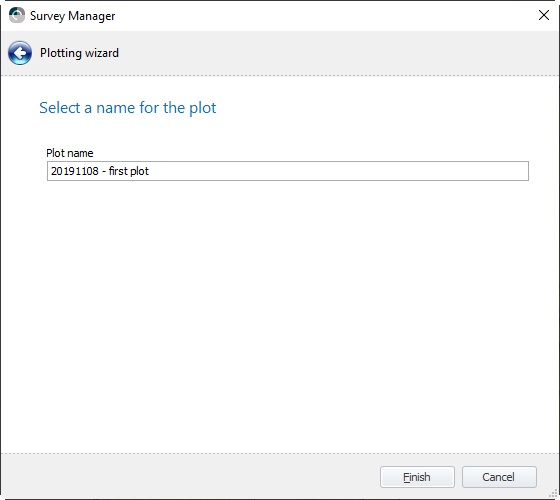Click the "Plot name" field label

(x=70, y=153)
